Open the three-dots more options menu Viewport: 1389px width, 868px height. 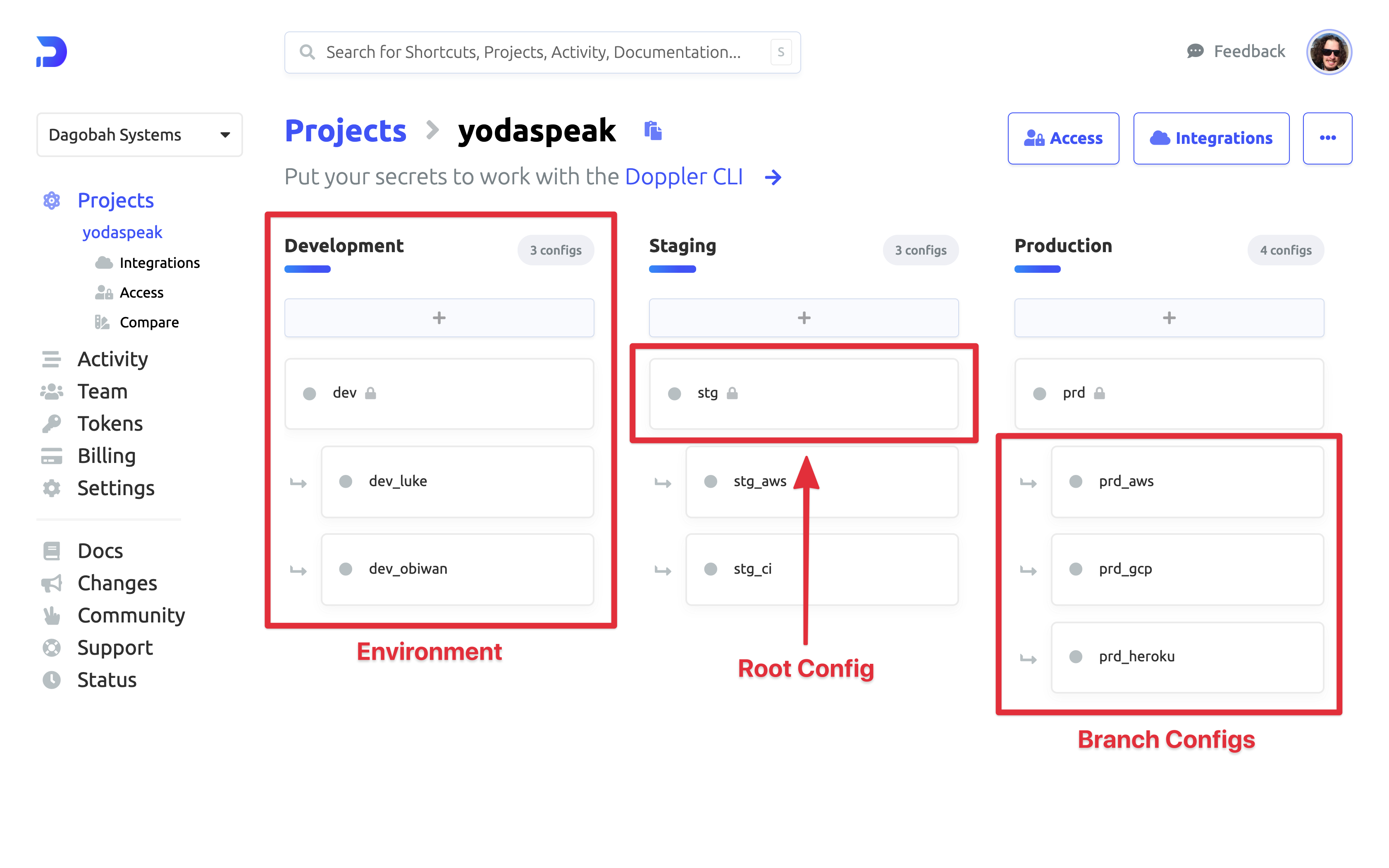click(1327, 138)
